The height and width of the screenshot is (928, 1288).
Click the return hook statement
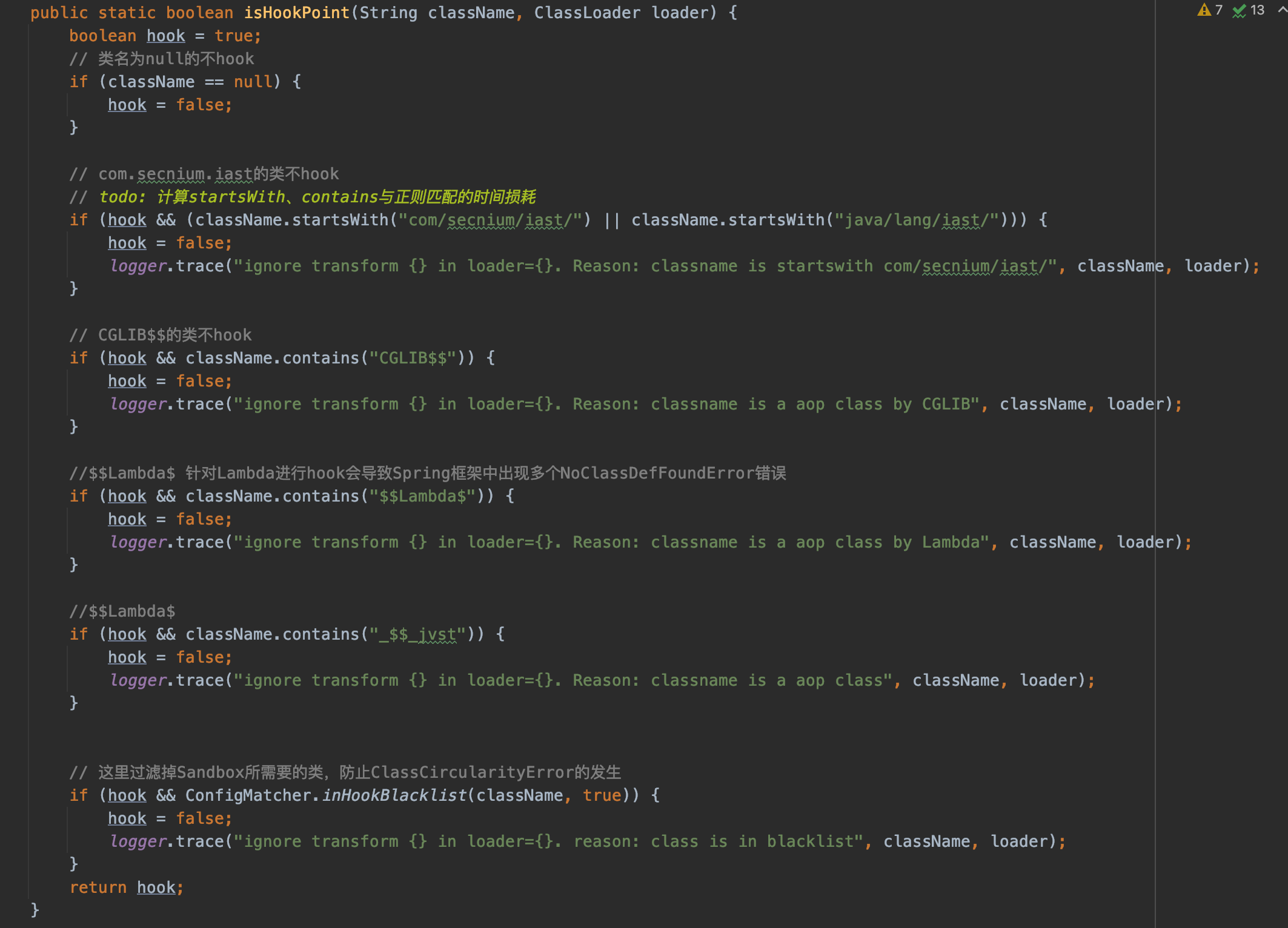126,887
